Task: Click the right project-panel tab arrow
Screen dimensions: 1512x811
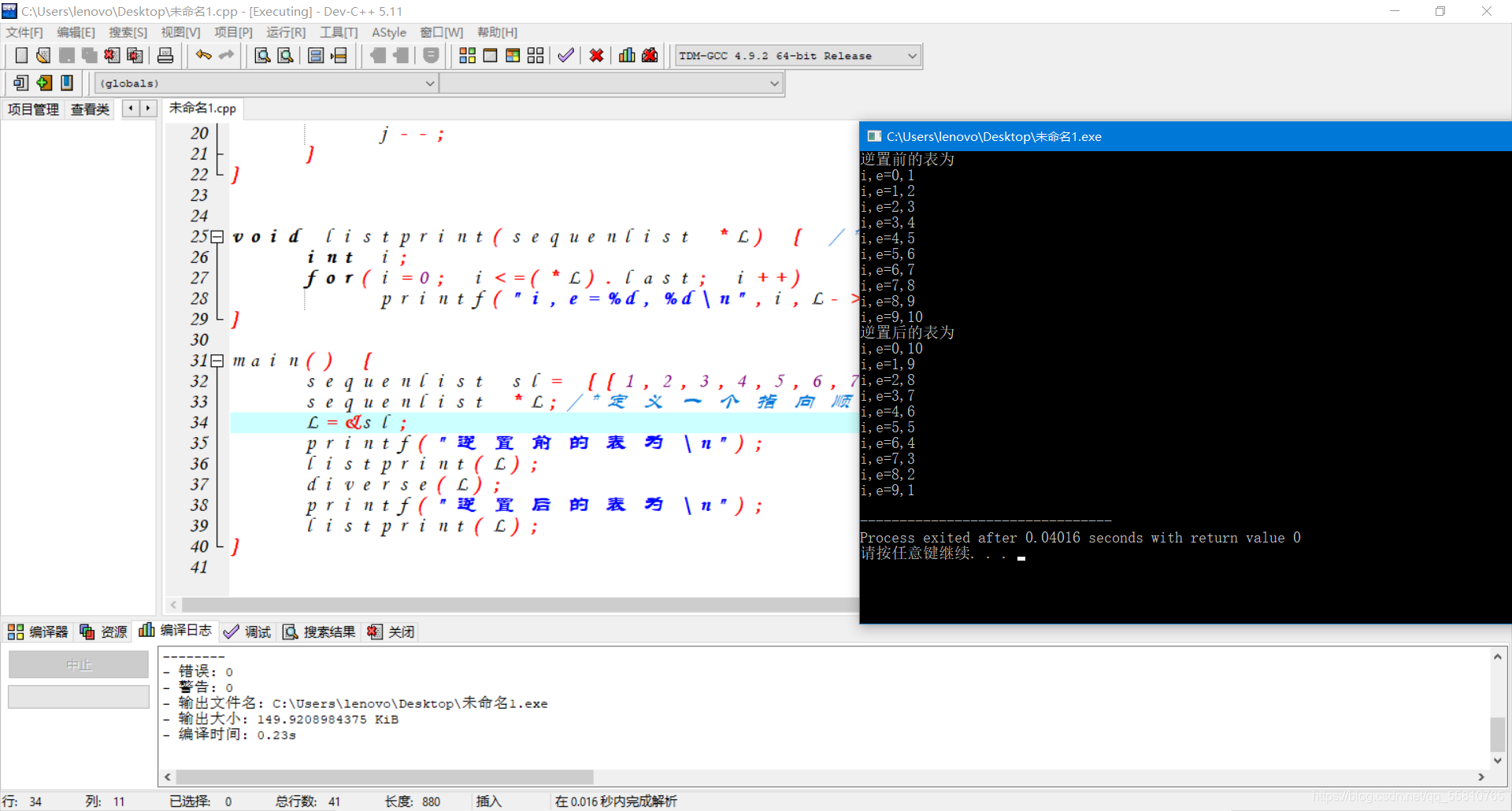Action: click(x=148, y=109)
